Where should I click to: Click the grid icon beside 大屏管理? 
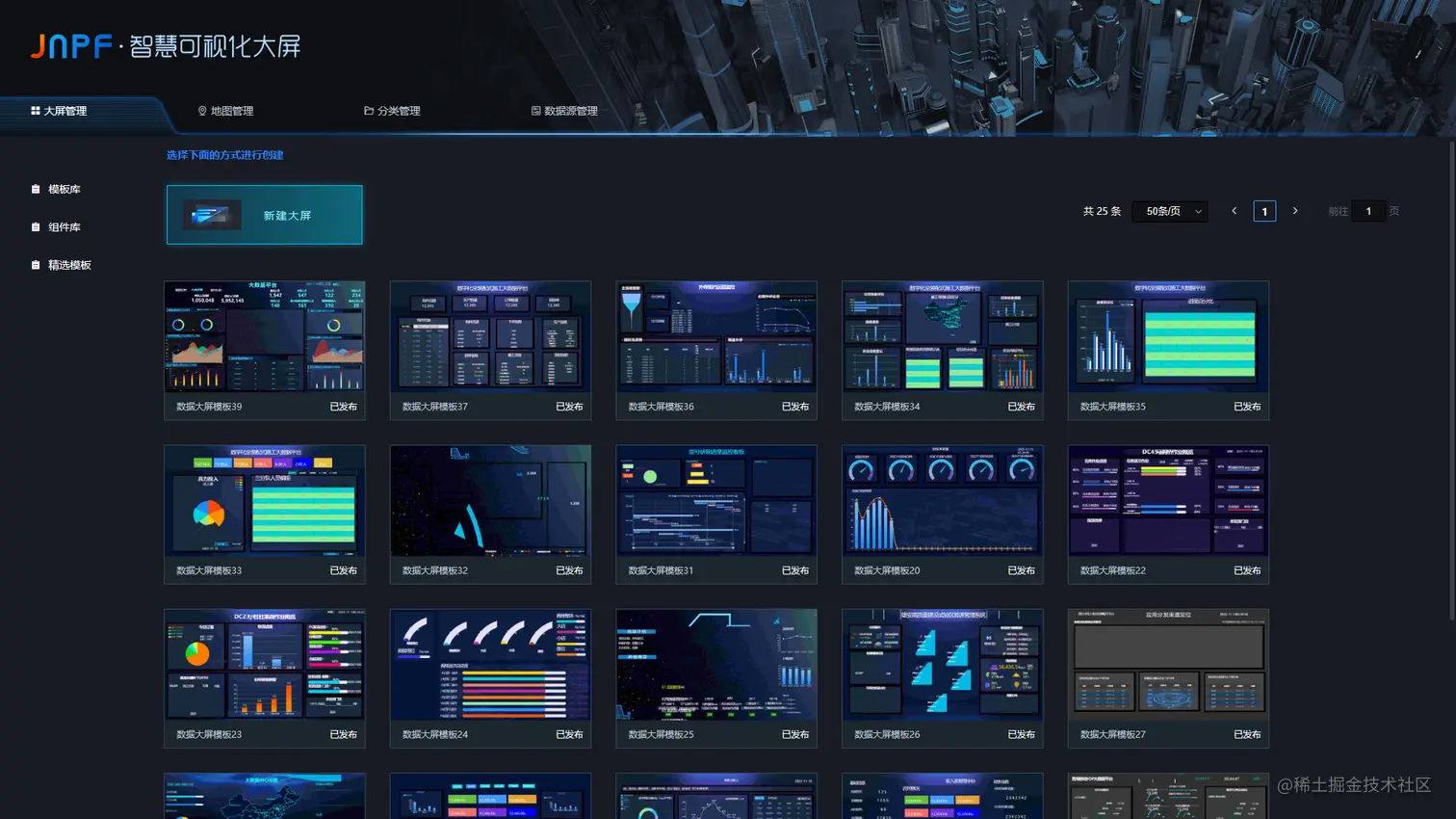coord(36,111)
